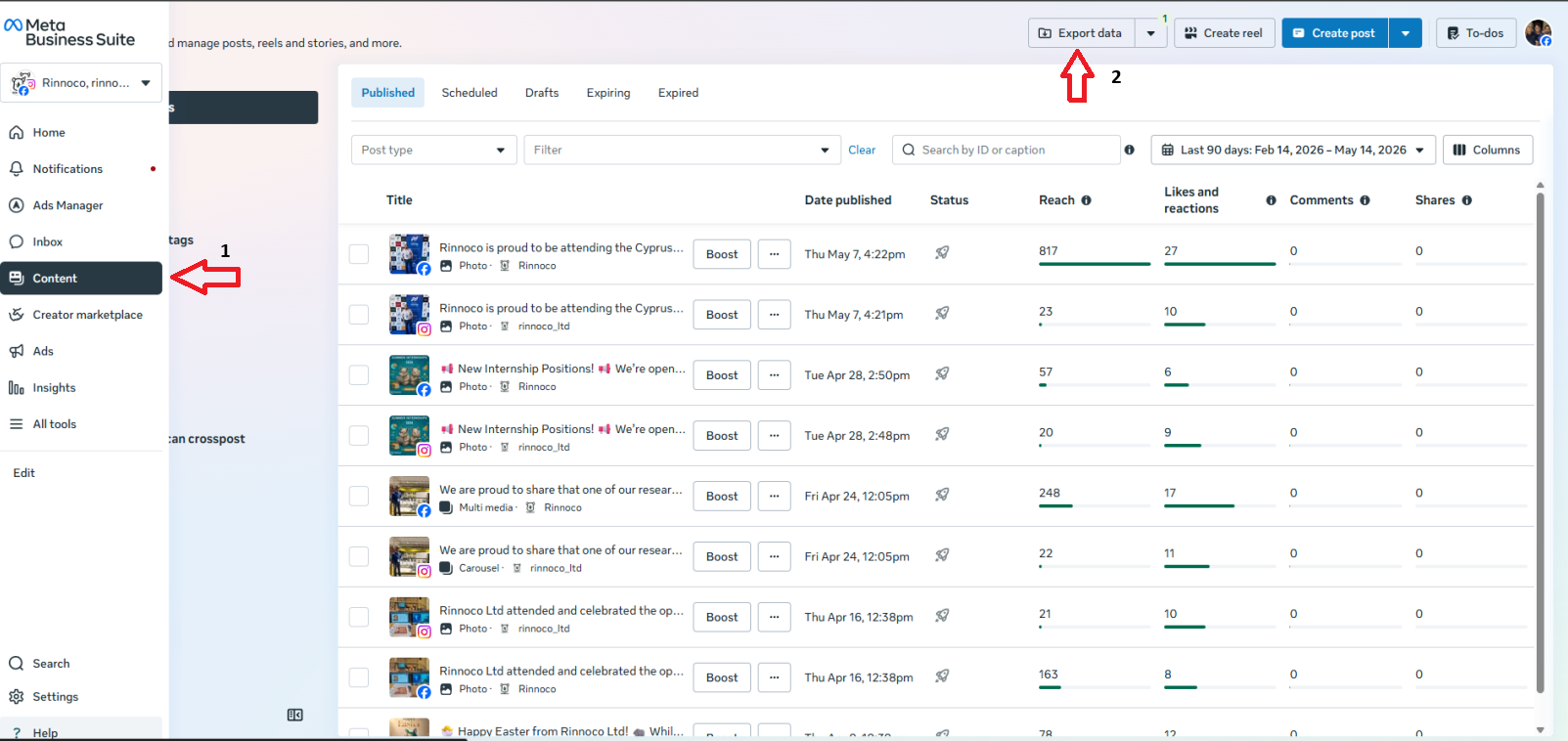Click the Insights bar chart icon
1568x741 pixels.
(x=17, y=388)
